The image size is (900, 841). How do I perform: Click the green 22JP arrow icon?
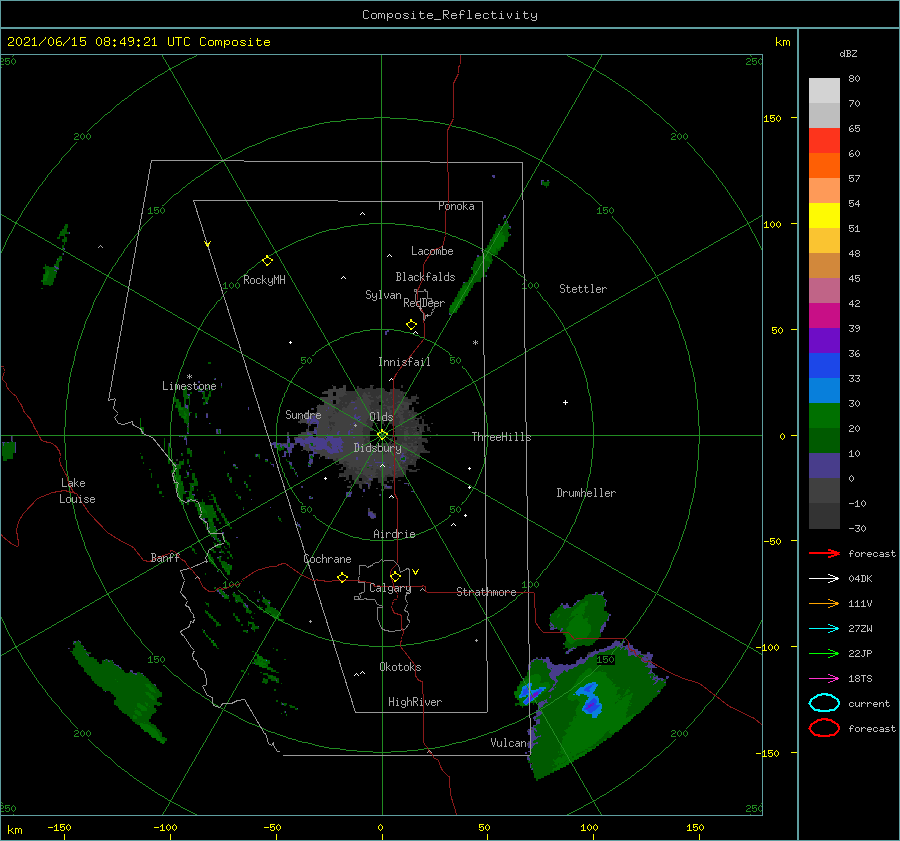tap(824, 653)
